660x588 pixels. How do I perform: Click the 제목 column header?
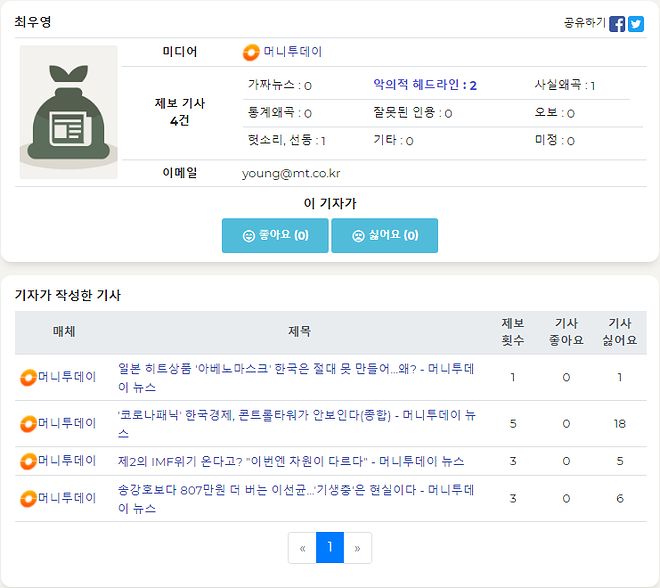(299, 332)
